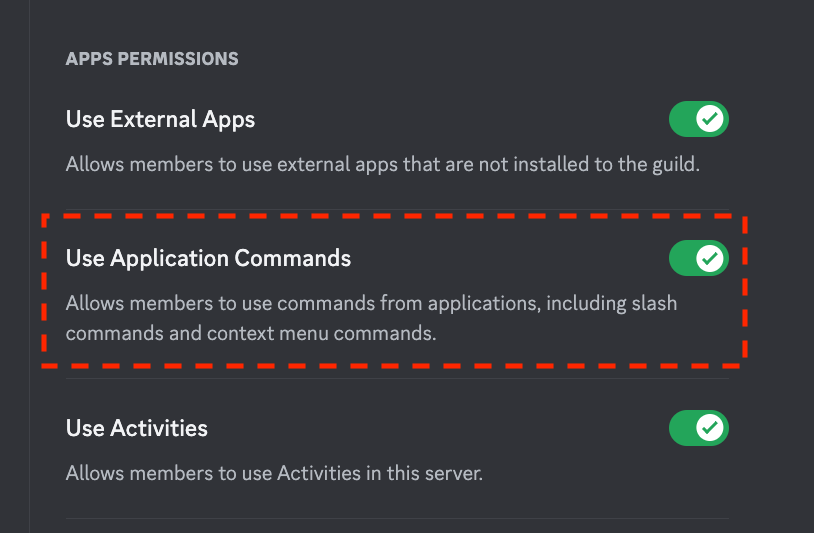Click the word guild in description
Viewport: 814px width, 533px height.
(676, 165)
